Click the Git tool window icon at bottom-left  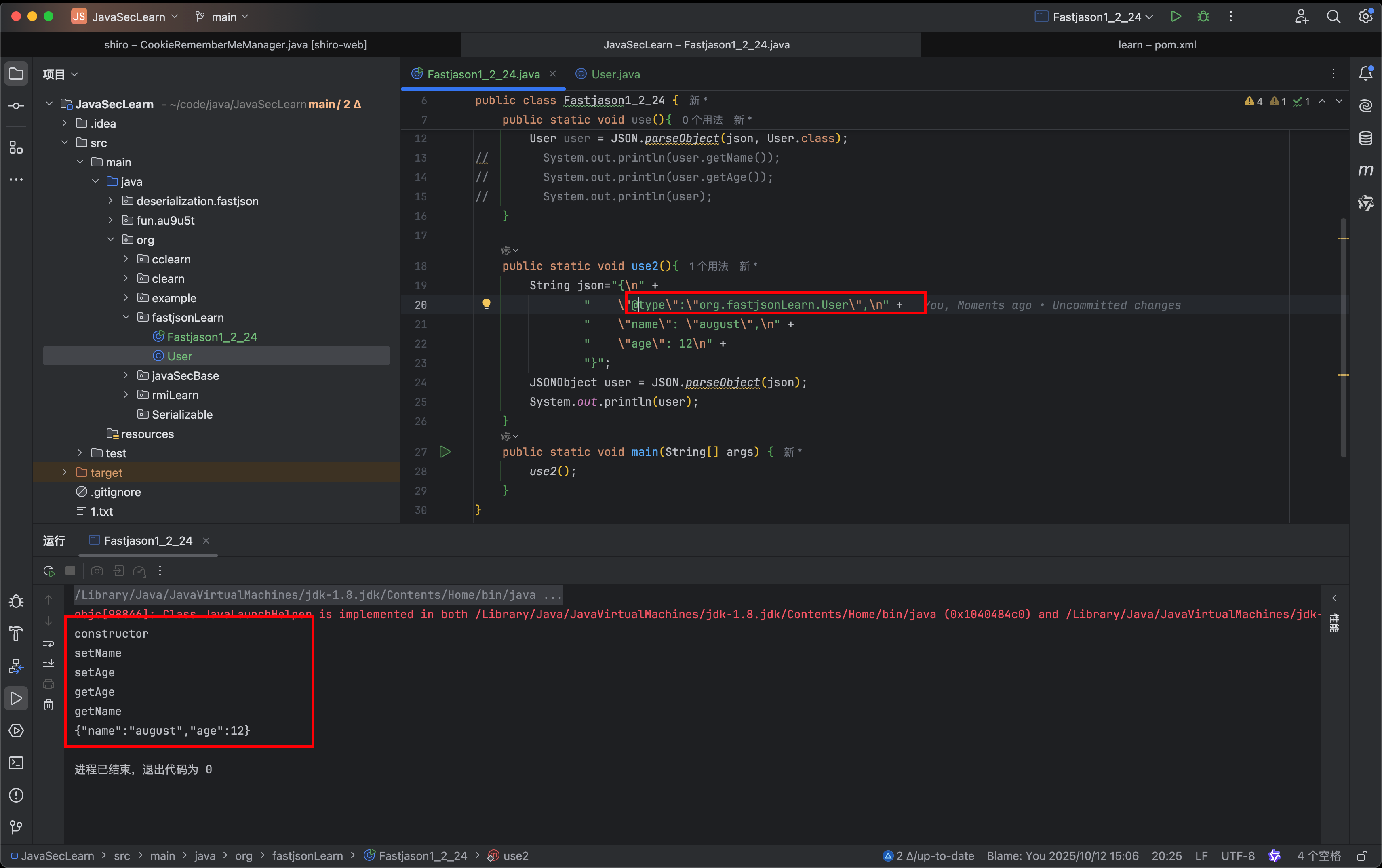(16, 827)
